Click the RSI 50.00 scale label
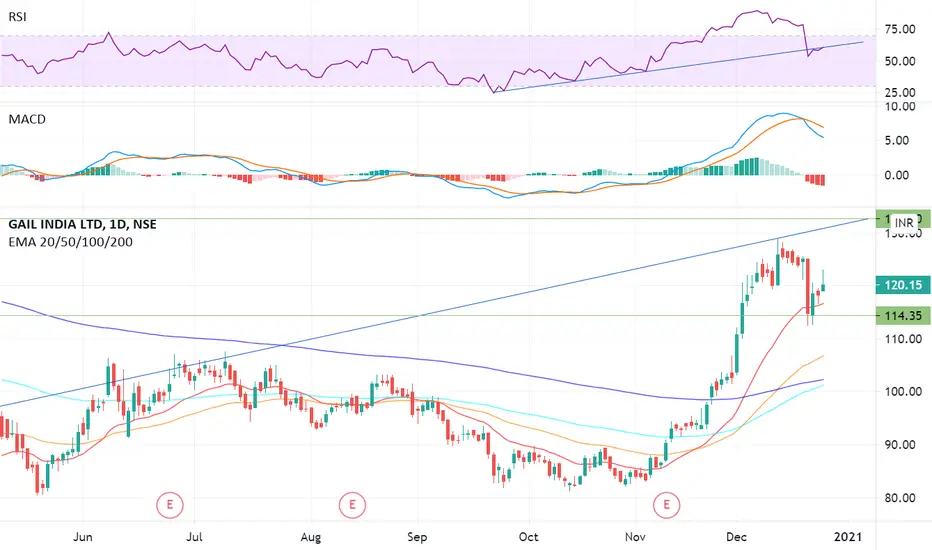Viewport: 932px width, 550px height. [x=900, y=61]
